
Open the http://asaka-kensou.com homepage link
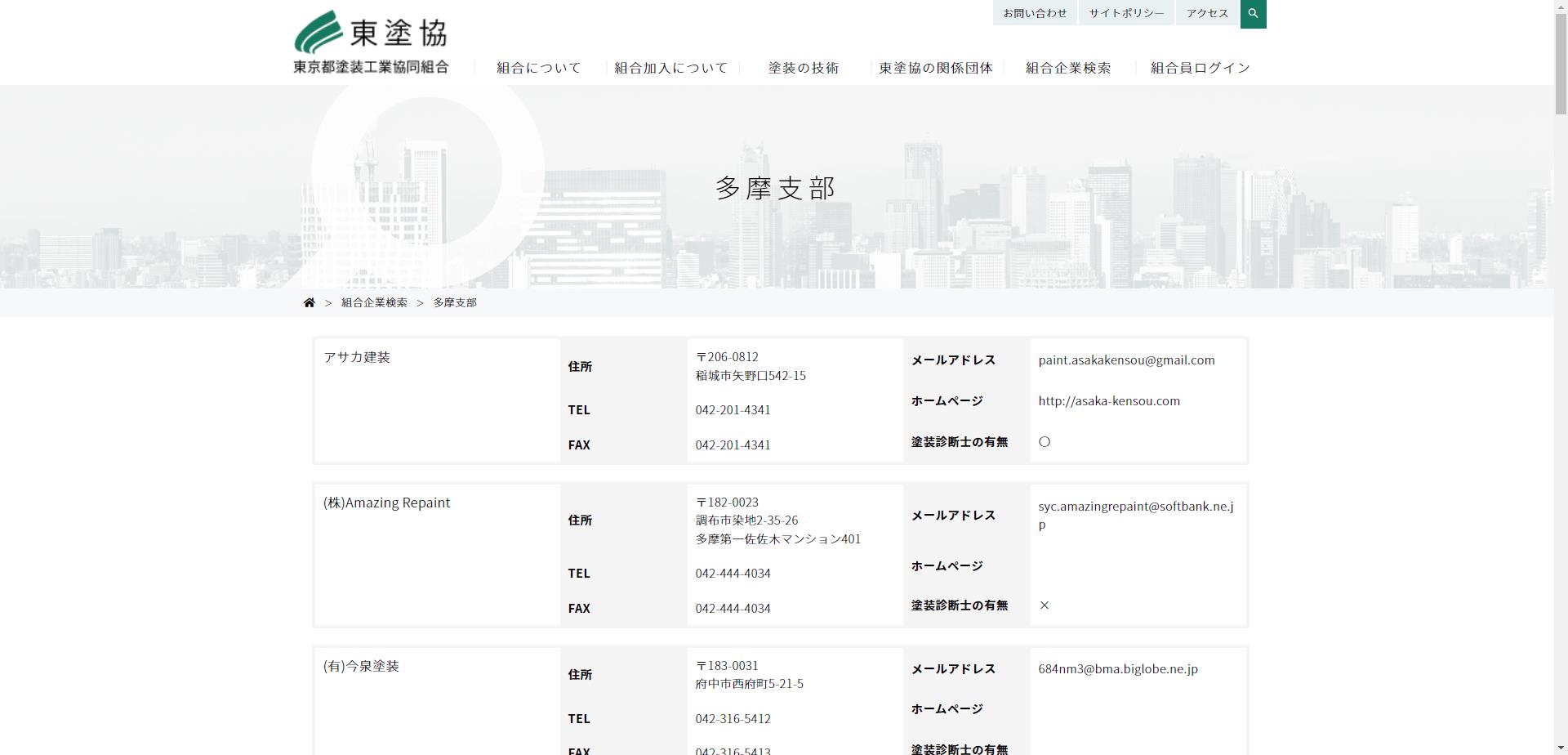[x=1108, y=400]
